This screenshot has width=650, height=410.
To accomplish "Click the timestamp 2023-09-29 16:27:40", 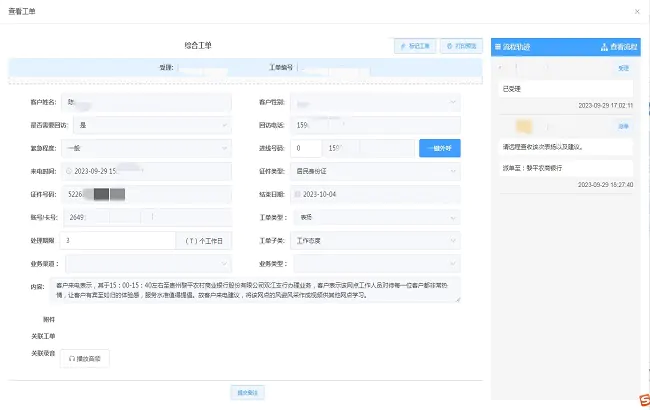I will [x=606, y=184].
